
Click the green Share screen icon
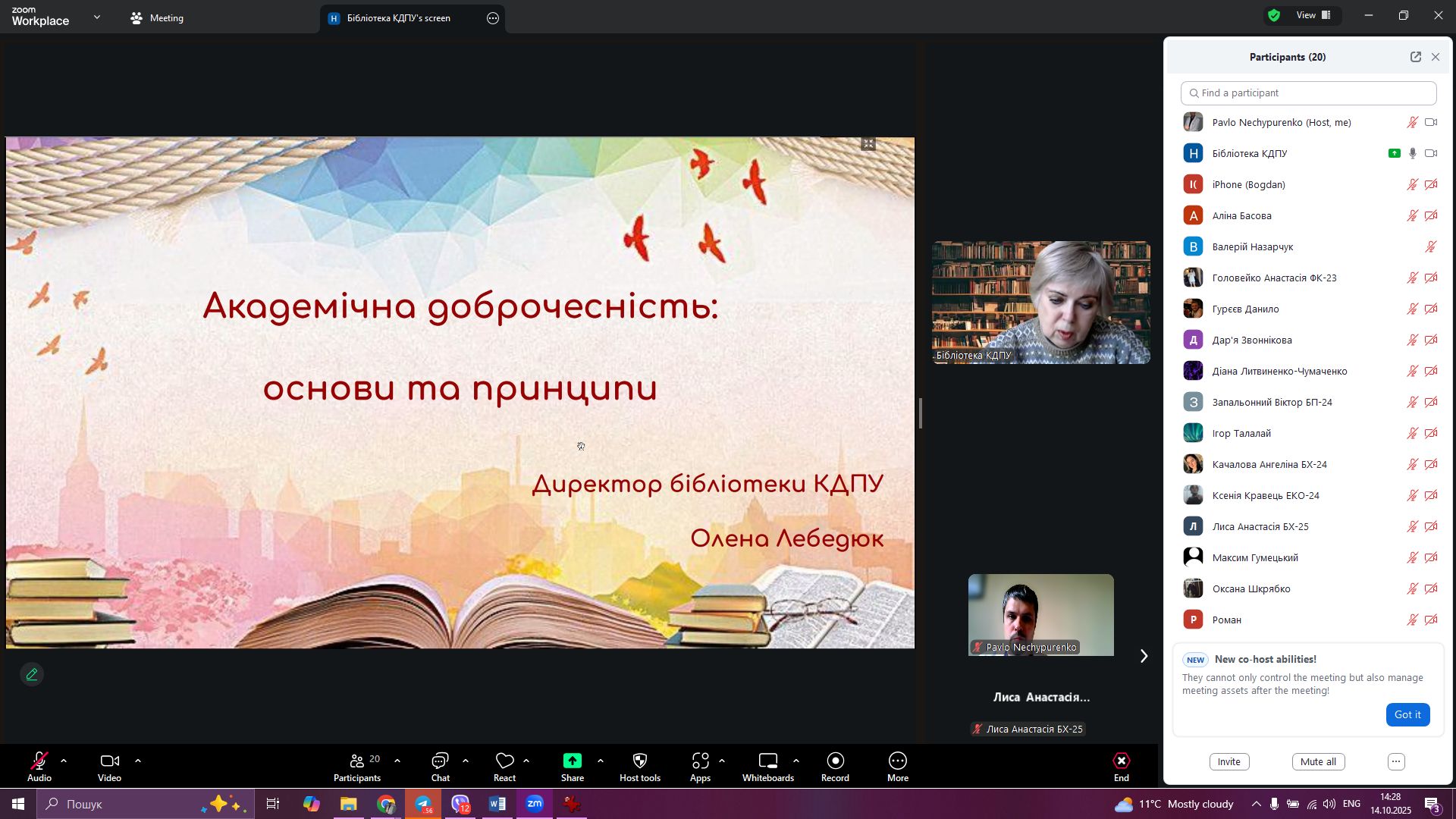[x=572, y=761]
